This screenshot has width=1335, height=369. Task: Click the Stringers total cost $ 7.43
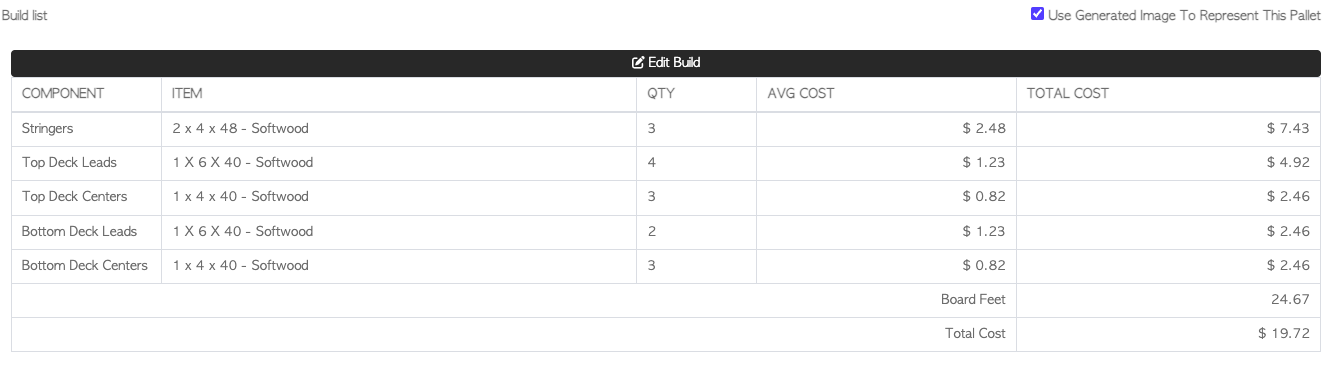(x=1287, y=129)
